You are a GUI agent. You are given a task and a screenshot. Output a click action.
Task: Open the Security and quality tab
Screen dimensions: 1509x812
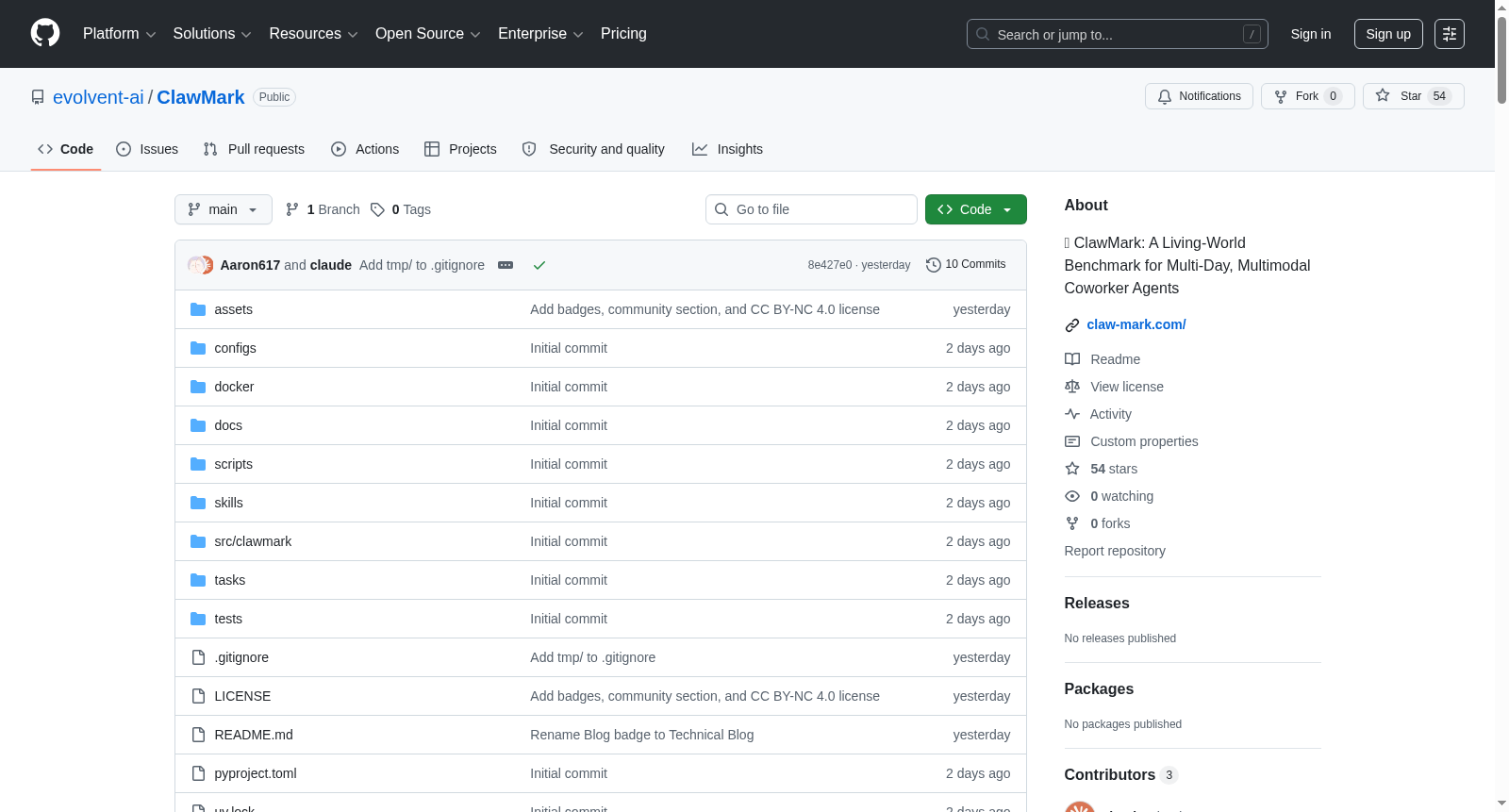coord(593,149)
